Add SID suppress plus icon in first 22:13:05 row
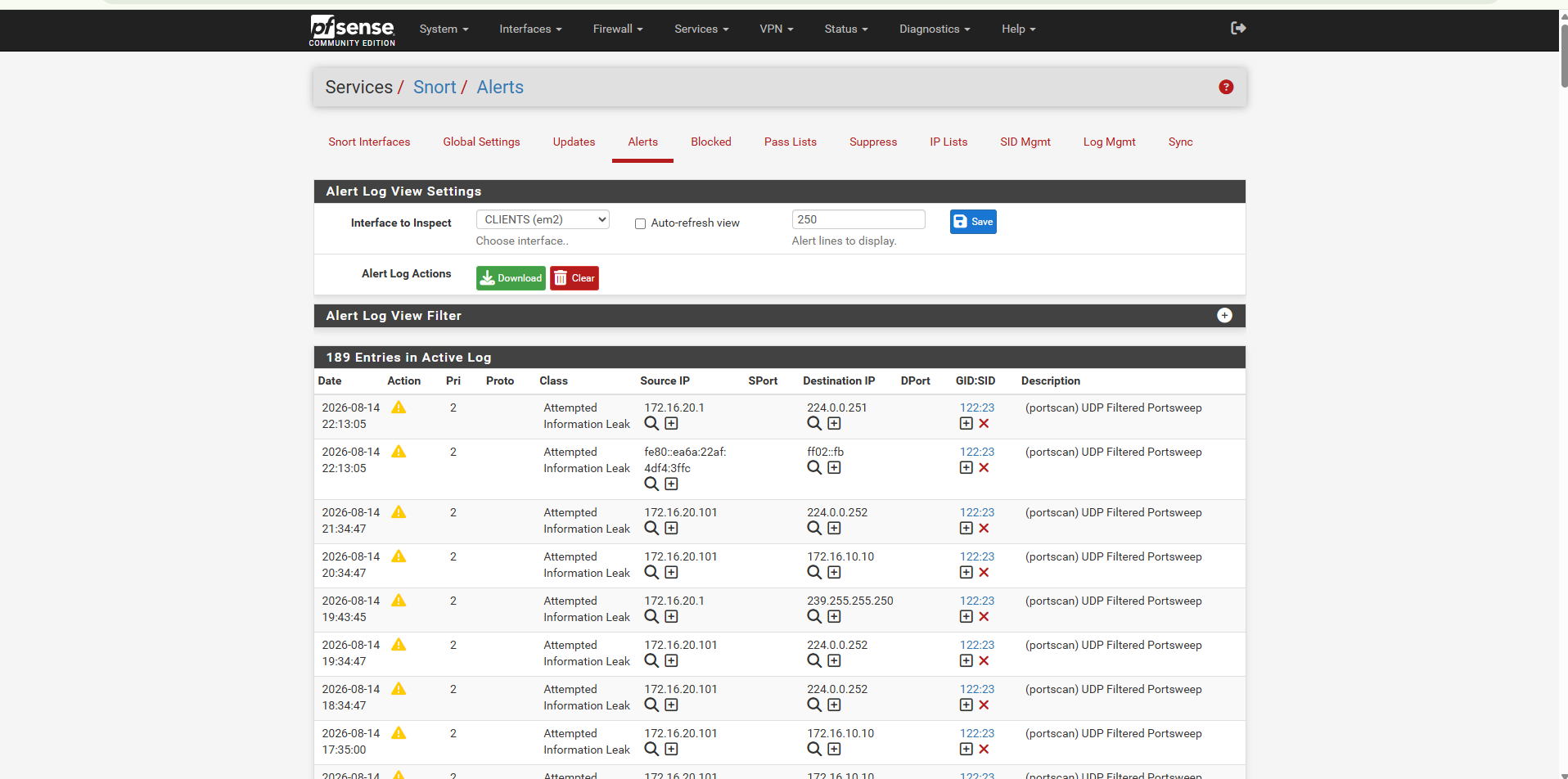Image resolution: width=1568 pixels, height=779 pixels. 966,424
